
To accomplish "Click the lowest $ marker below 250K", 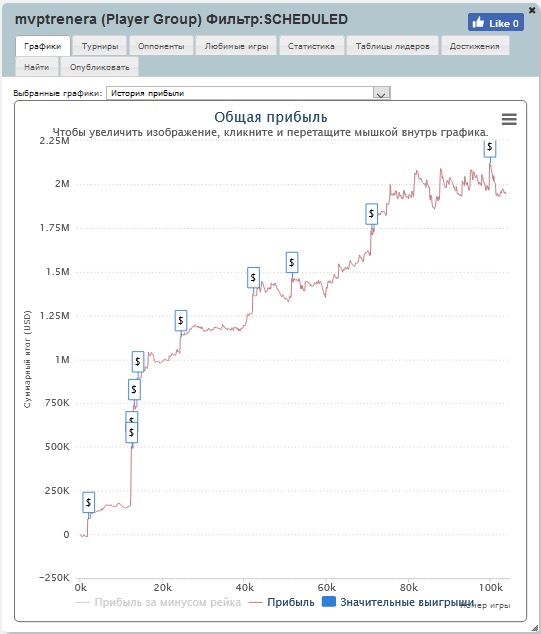I will [89, 503].
